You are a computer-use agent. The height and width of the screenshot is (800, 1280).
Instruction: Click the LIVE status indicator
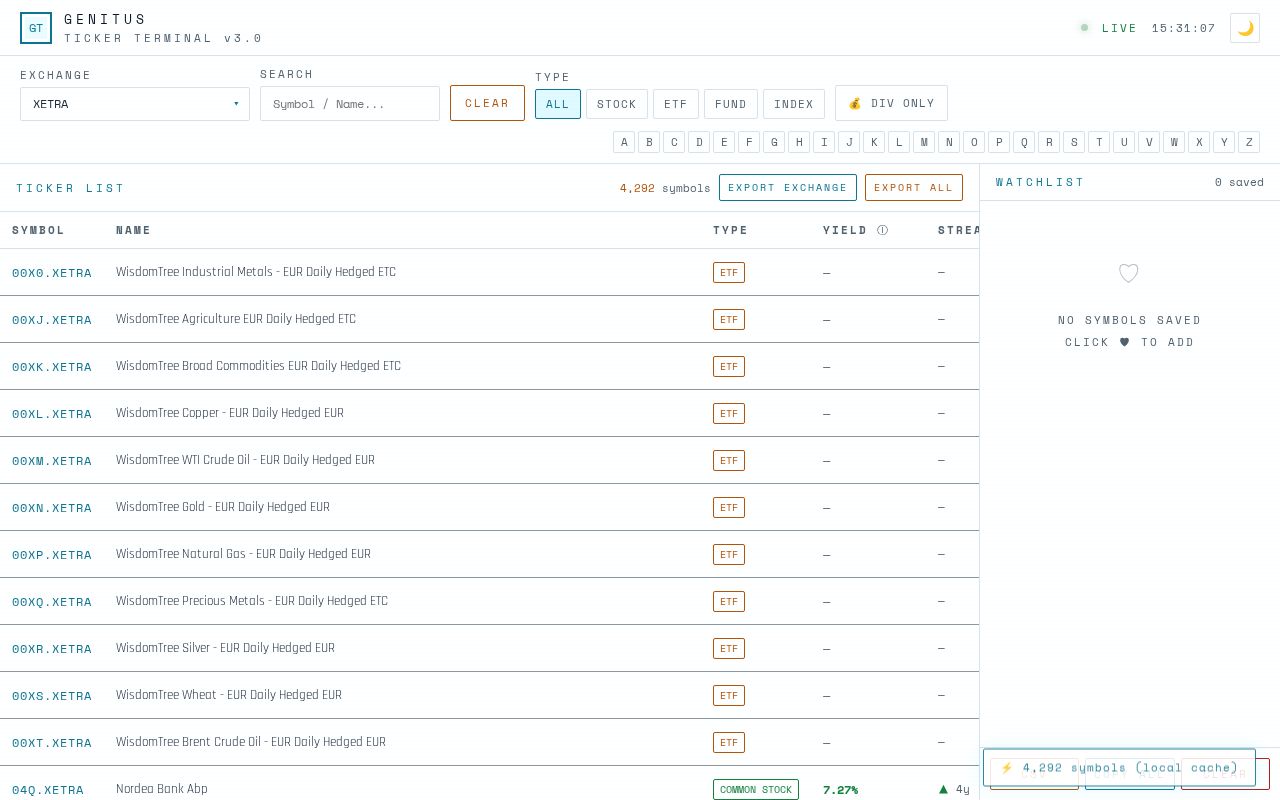point(1109,28)
